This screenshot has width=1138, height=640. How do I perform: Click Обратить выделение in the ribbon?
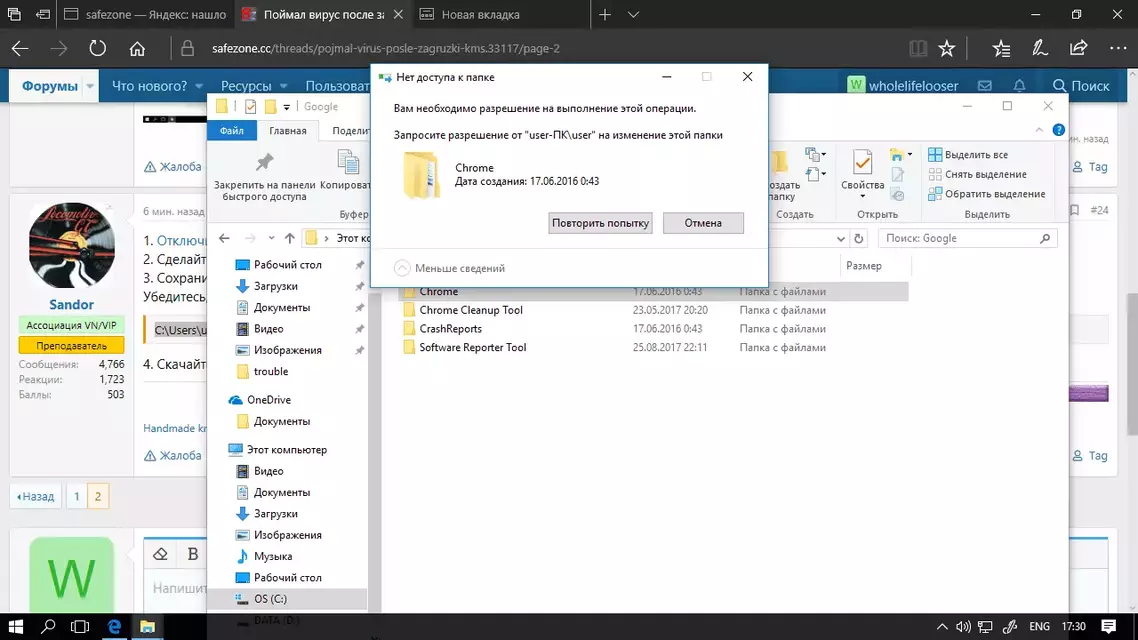tap(987, 194)
